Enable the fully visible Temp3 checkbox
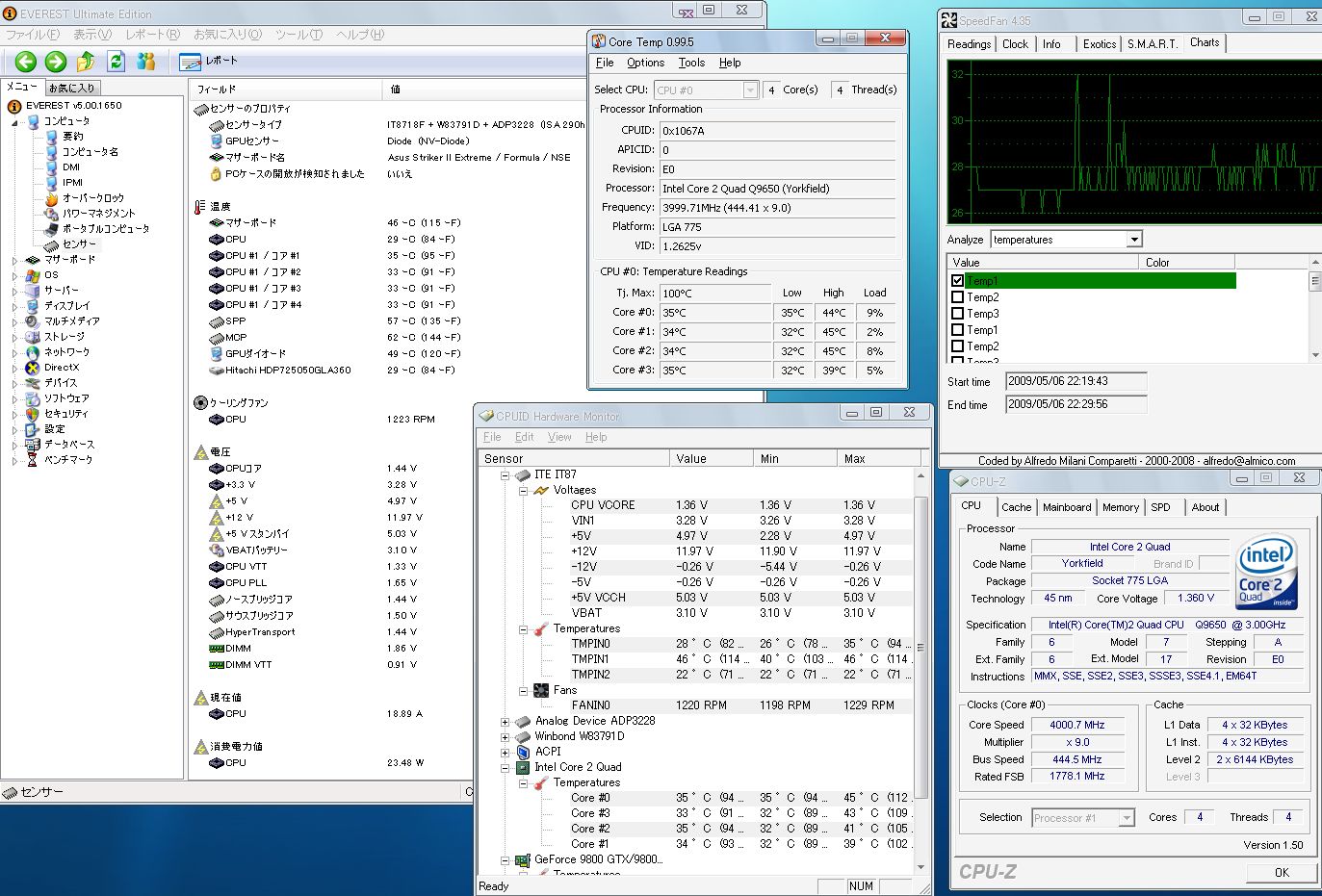Screen dimensions: 1322x896 (957, 314)
